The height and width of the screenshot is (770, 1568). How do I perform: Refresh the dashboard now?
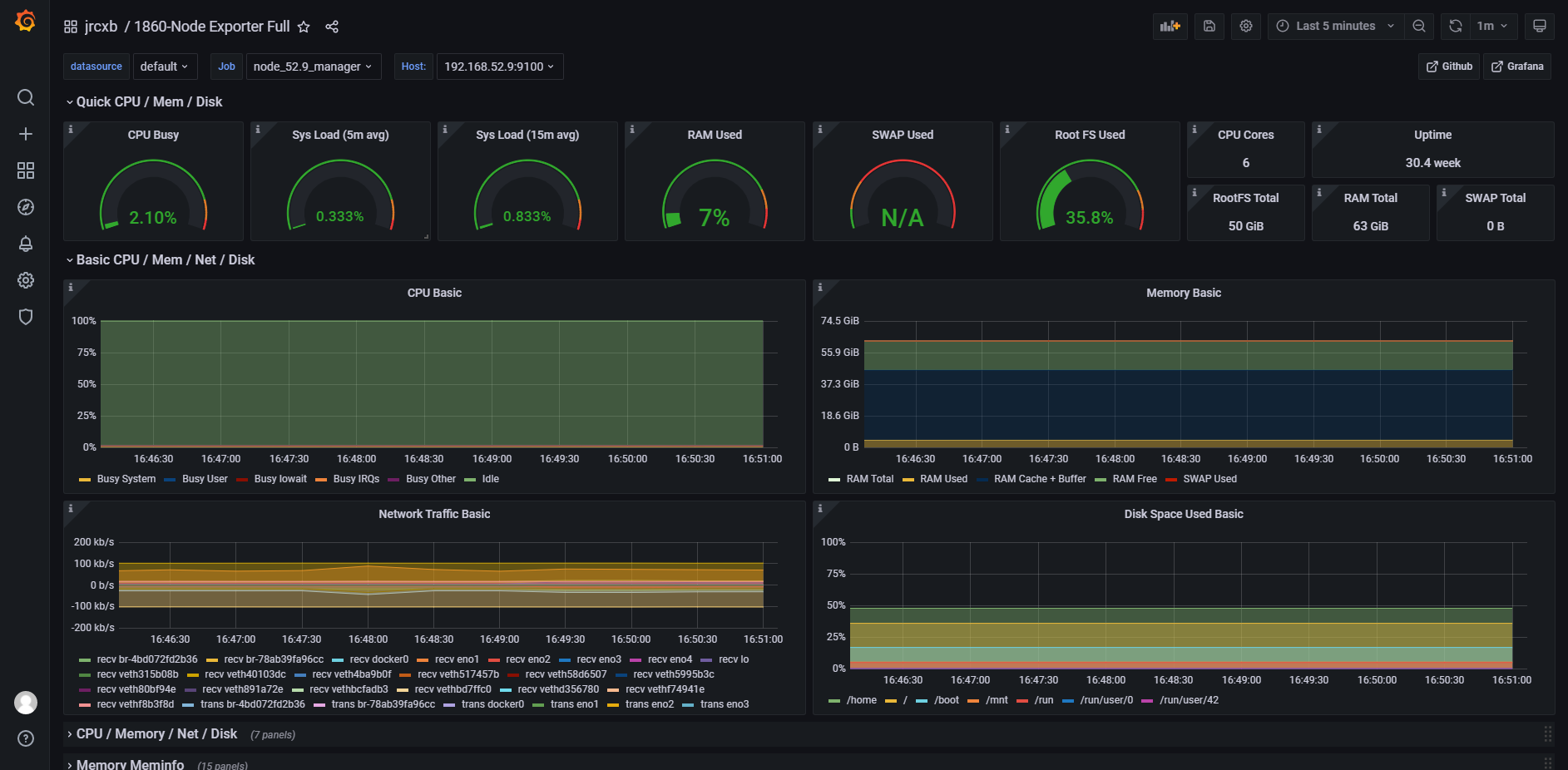pyautogui.click(x=1456, y=26)
